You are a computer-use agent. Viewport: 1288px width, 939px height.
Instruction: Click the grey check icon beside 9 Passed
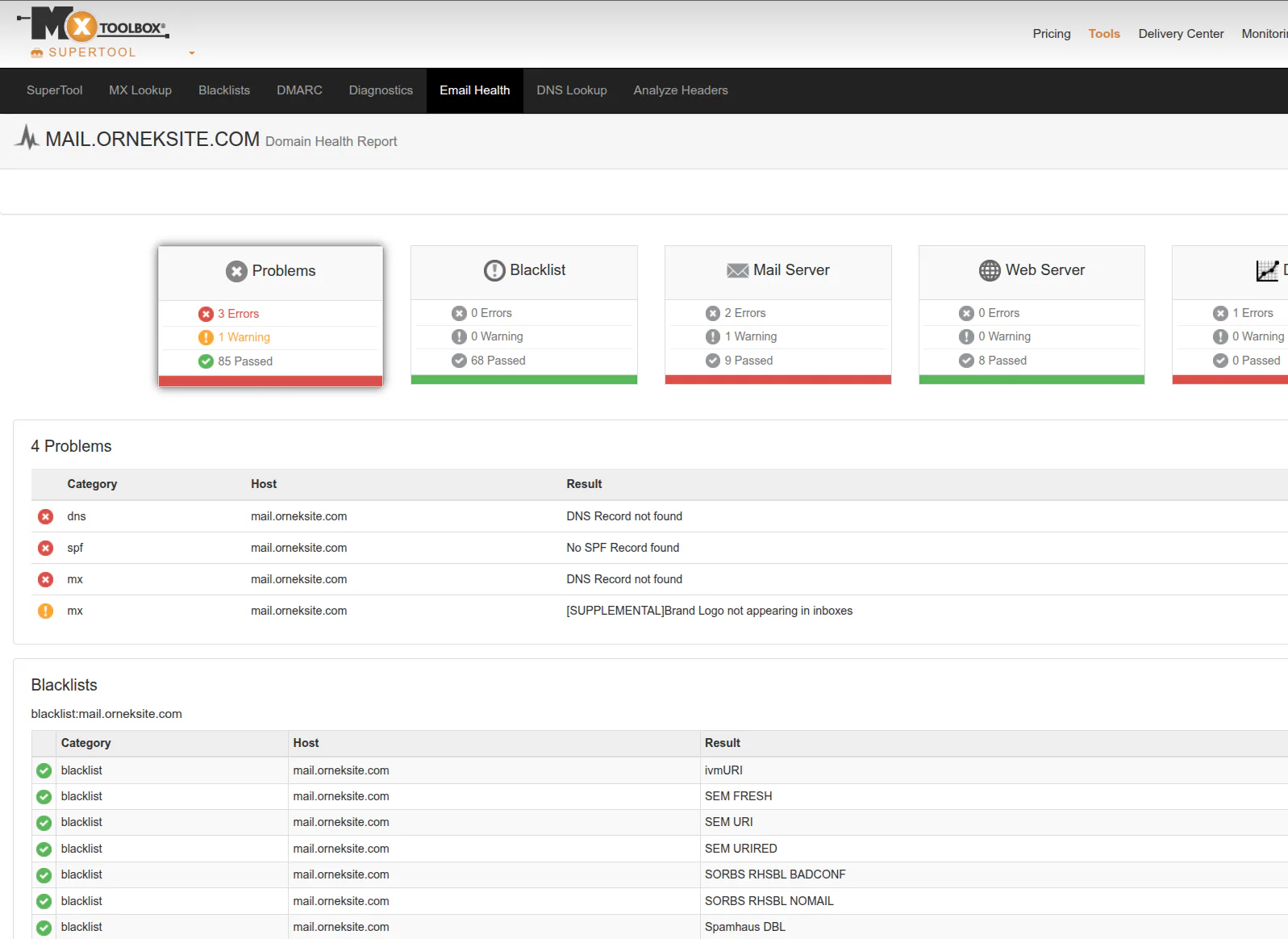[x=713, y=361]
